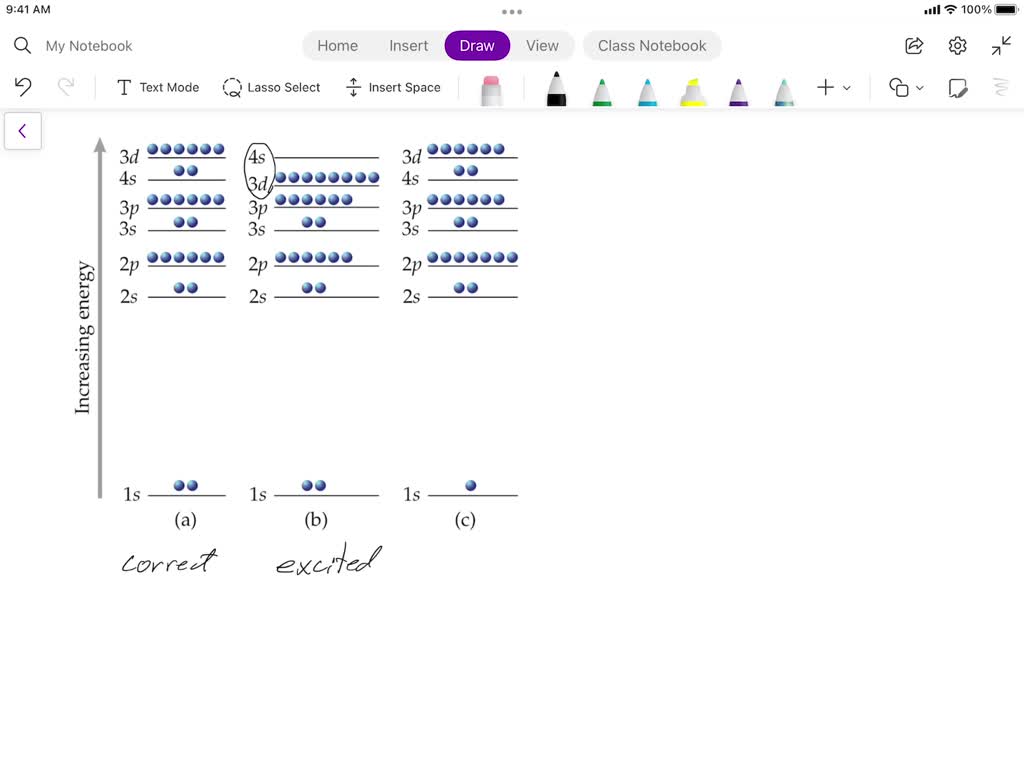1024x768 pixels.
Task: Select the blue pen
Action: 647,90
